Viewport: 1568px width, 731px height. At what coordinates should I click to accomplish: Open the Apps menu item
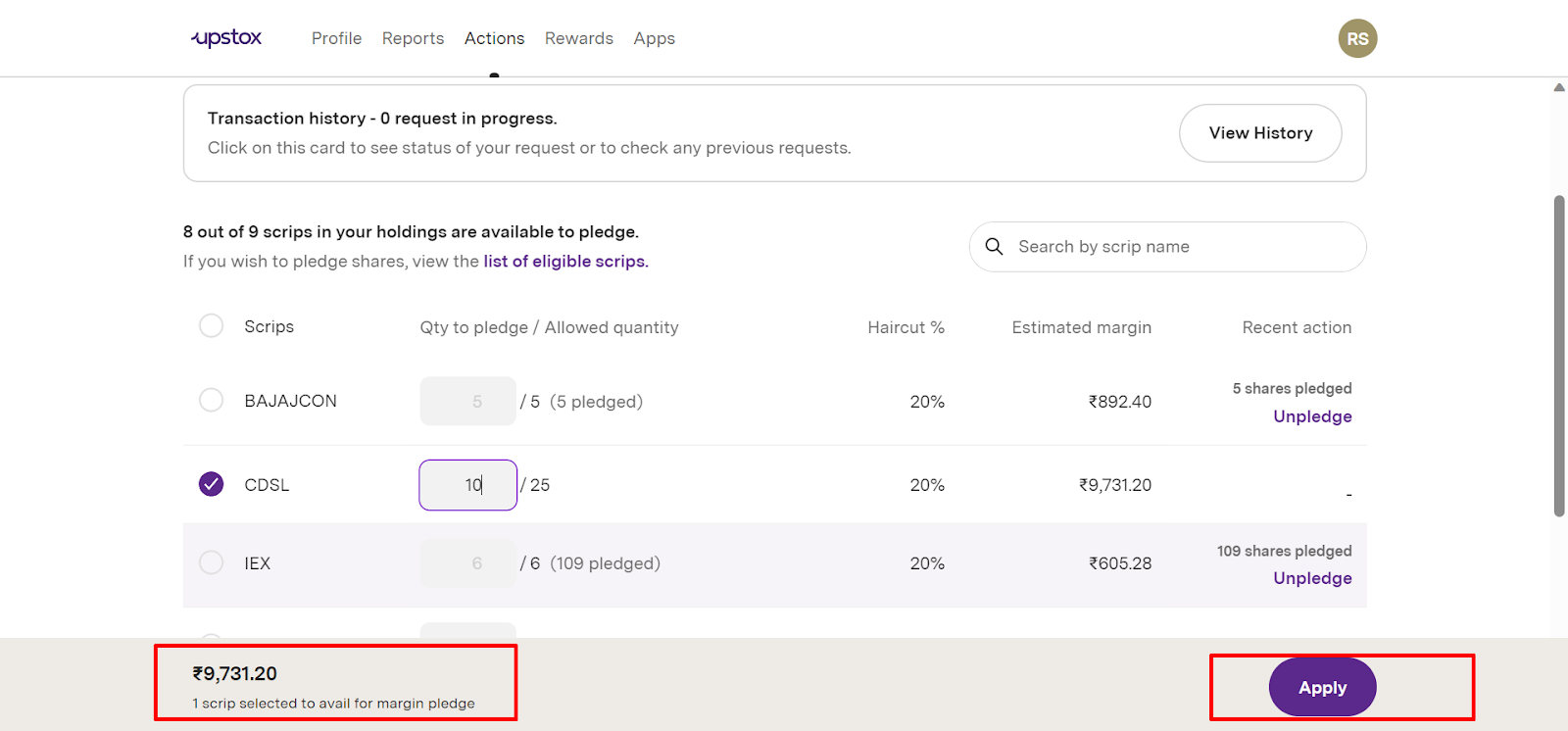point(654,38)
